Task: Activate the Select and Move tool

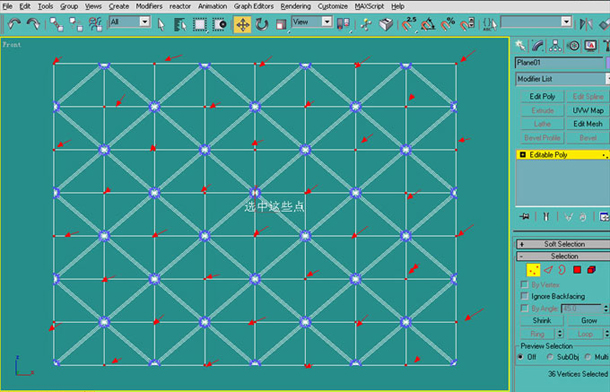Action: click(x=242, y=24)
